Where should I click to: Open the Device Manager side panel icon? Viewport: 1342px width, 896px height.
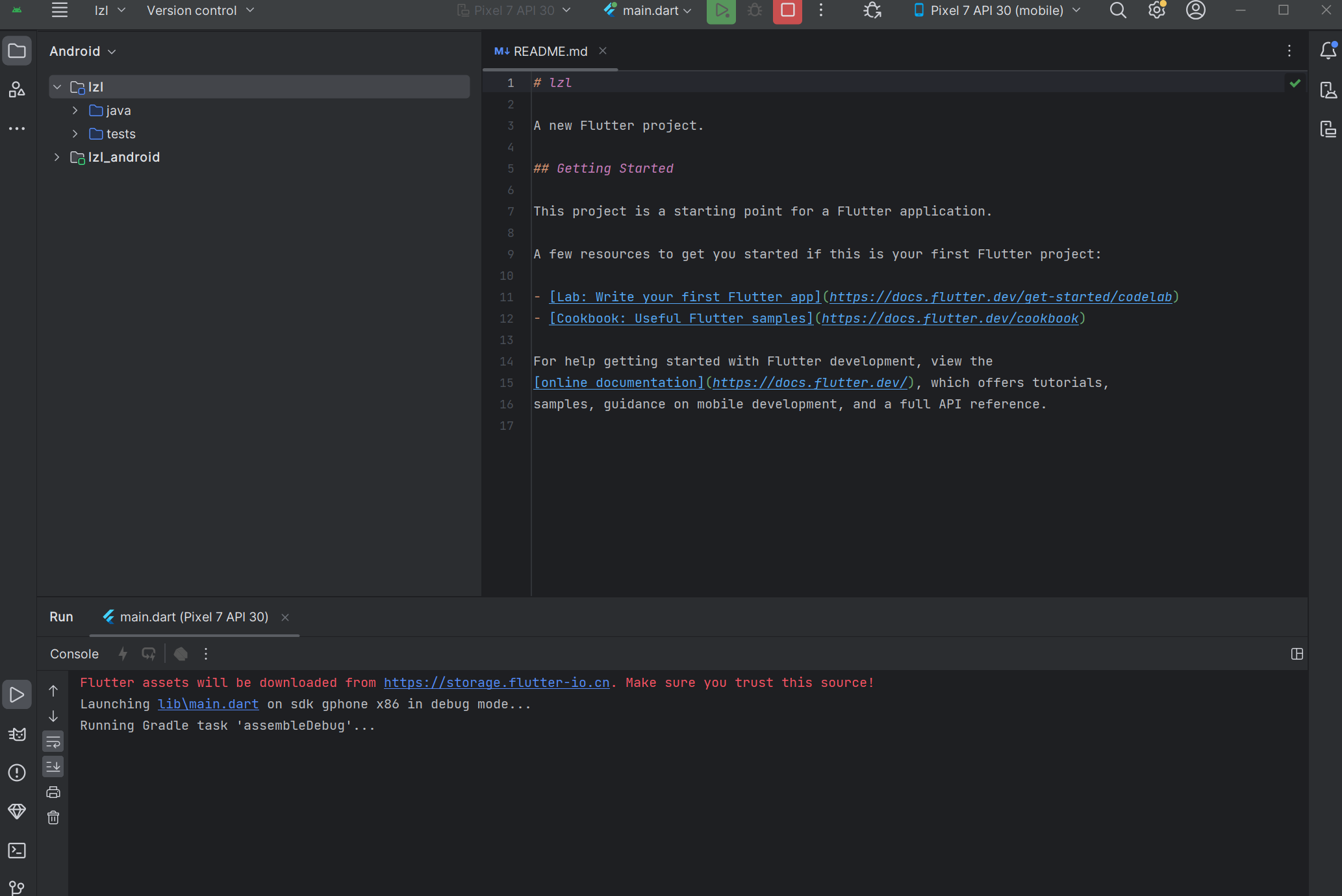1328,90
